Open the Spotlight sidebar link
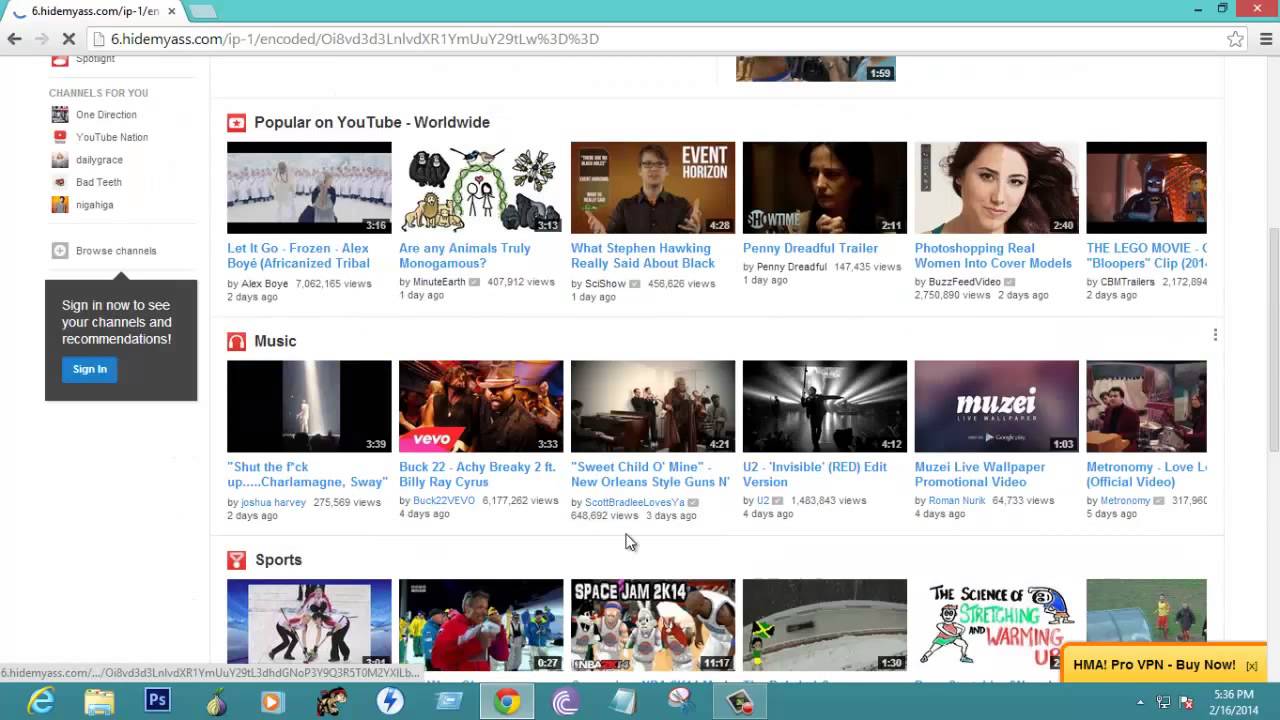Image resolution: width=1280 pixels, height=720 pixels. click(95, 59)
